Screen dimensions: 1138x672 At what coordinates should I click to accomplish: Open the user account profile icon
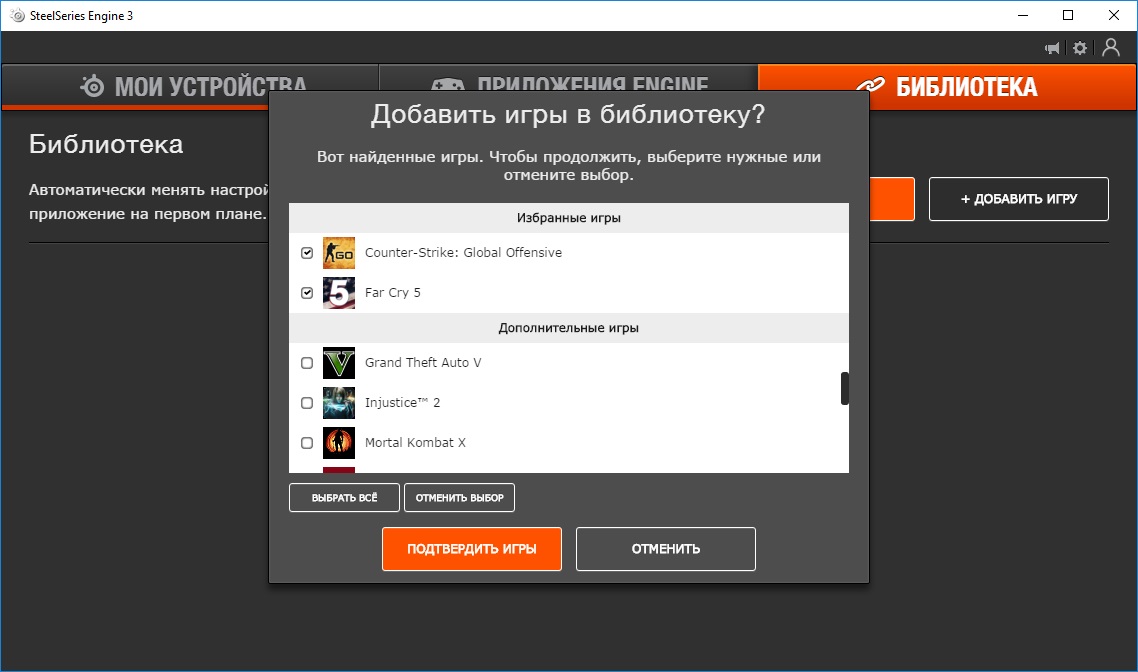(x=1111, y=47)
